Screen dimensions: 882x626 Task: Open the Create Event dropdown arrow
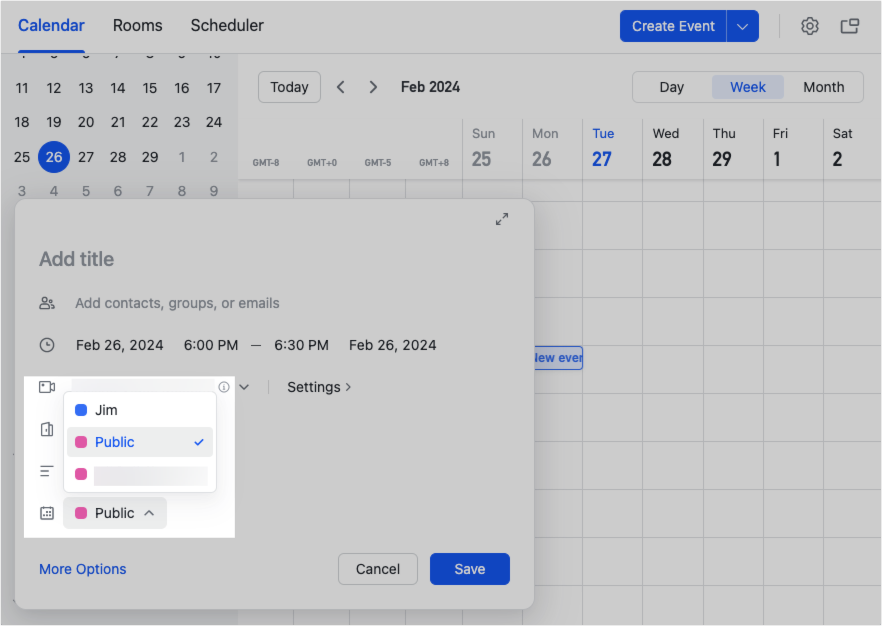pos(743,26)
